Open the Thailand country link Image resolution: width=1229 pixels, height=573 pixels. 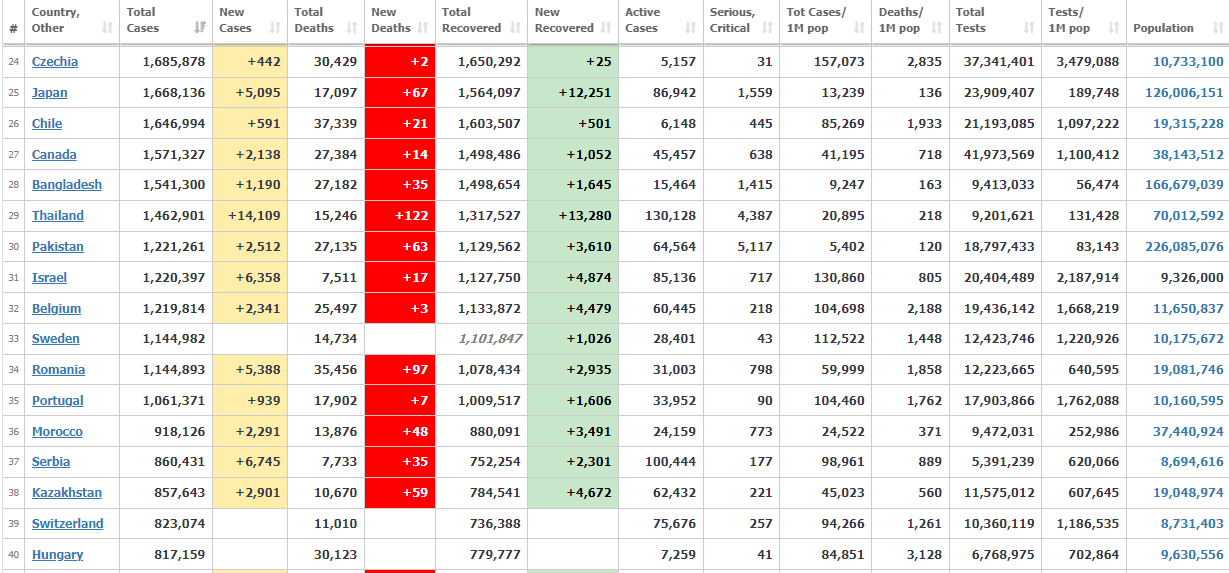pyautogui.click(x=58, y=216)
